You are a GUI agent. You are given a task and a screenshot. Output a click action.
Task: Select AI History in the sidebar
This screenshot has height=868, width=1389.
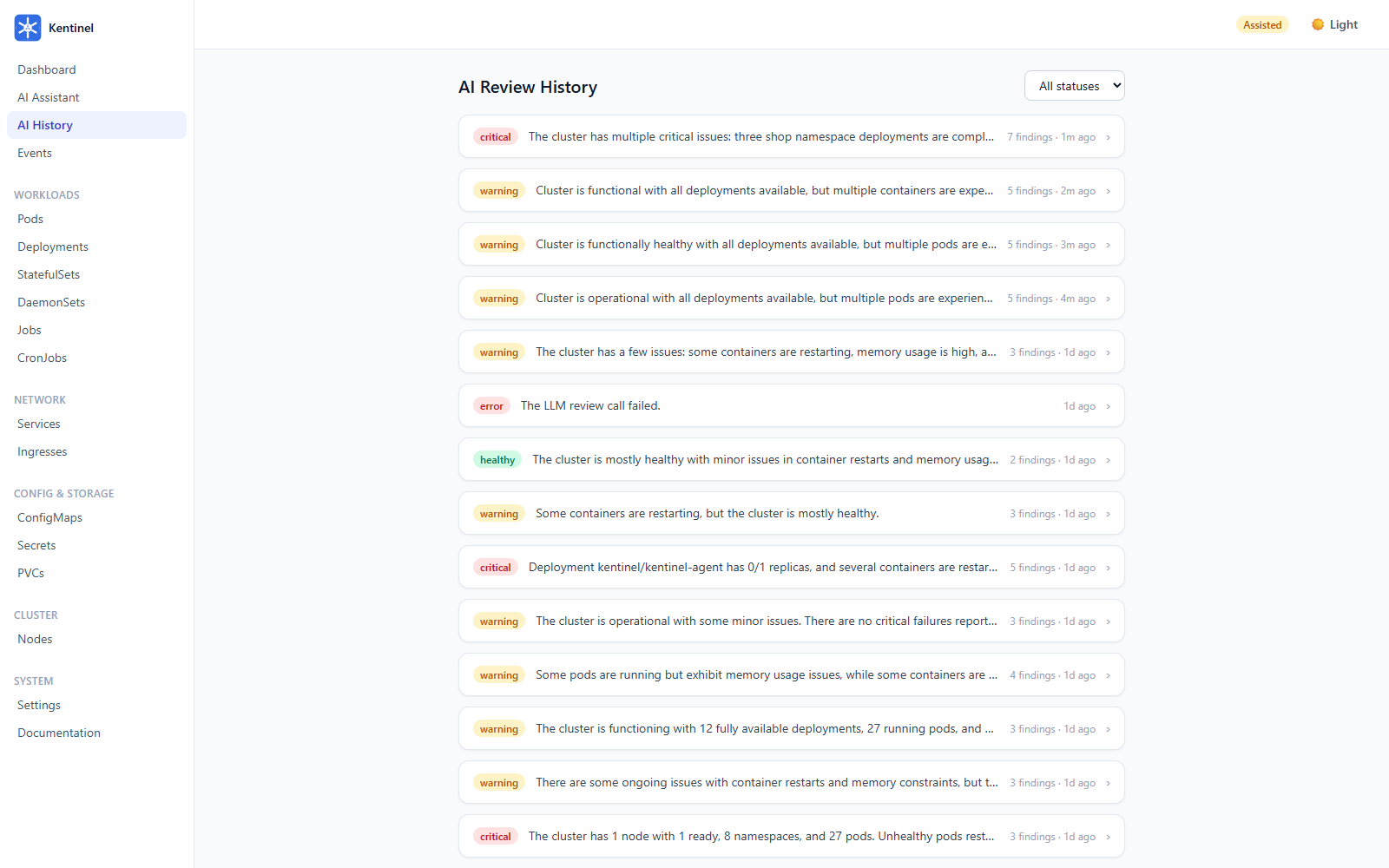coord(96,125)
